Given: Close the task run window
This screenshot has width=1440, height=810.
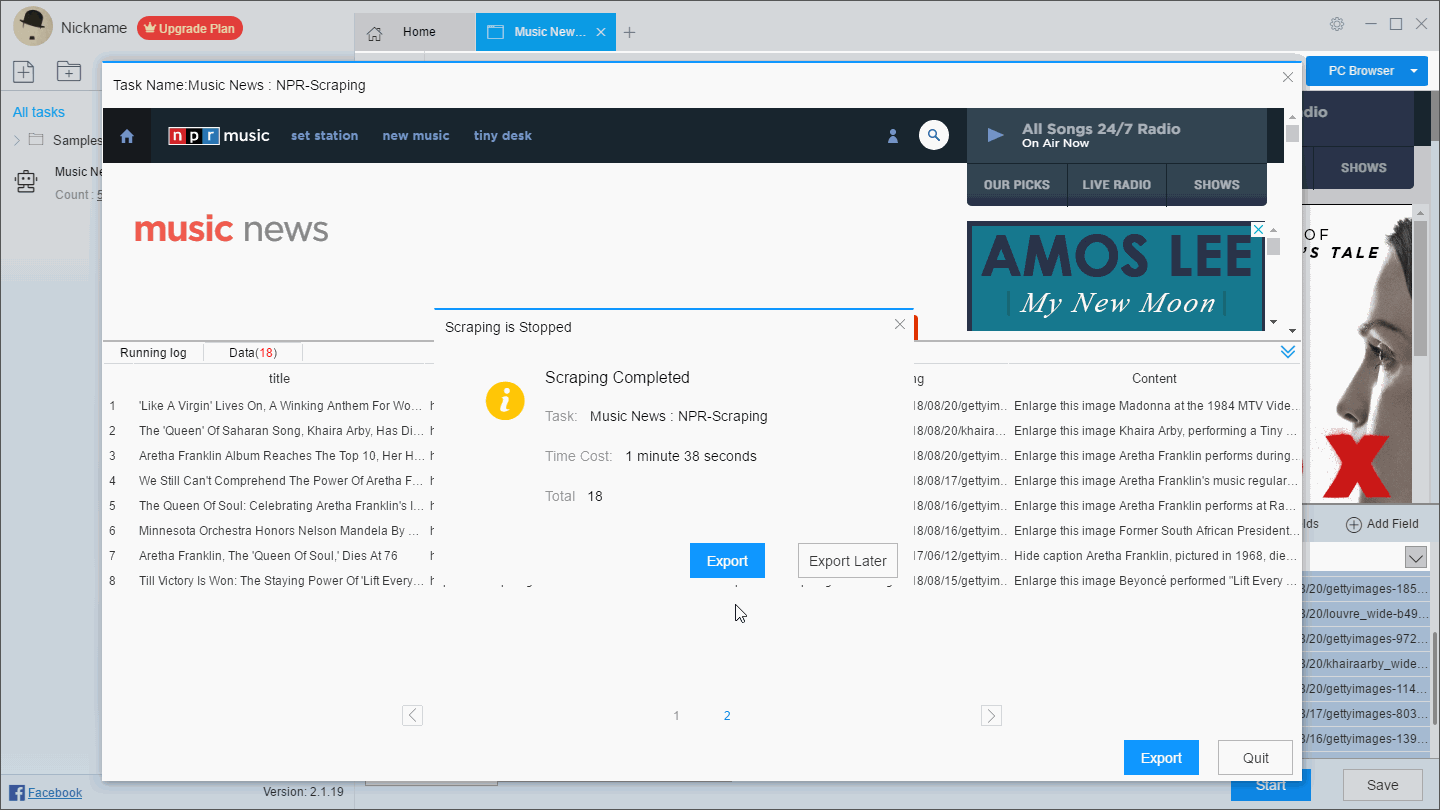Looking at the screenshot, I should coord(1287,77).
